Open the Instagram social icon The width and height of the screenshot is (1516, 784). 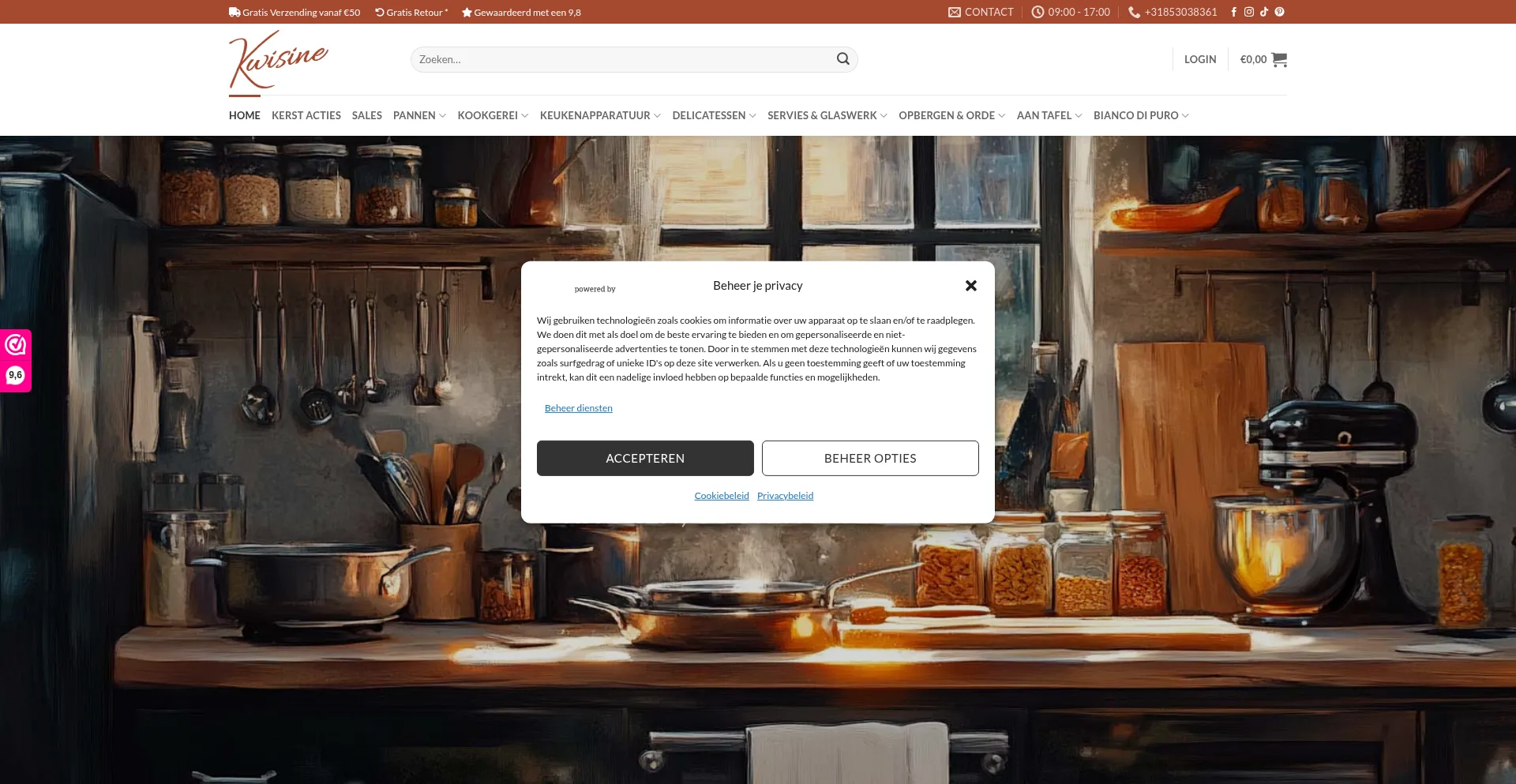click(1249, 12)
